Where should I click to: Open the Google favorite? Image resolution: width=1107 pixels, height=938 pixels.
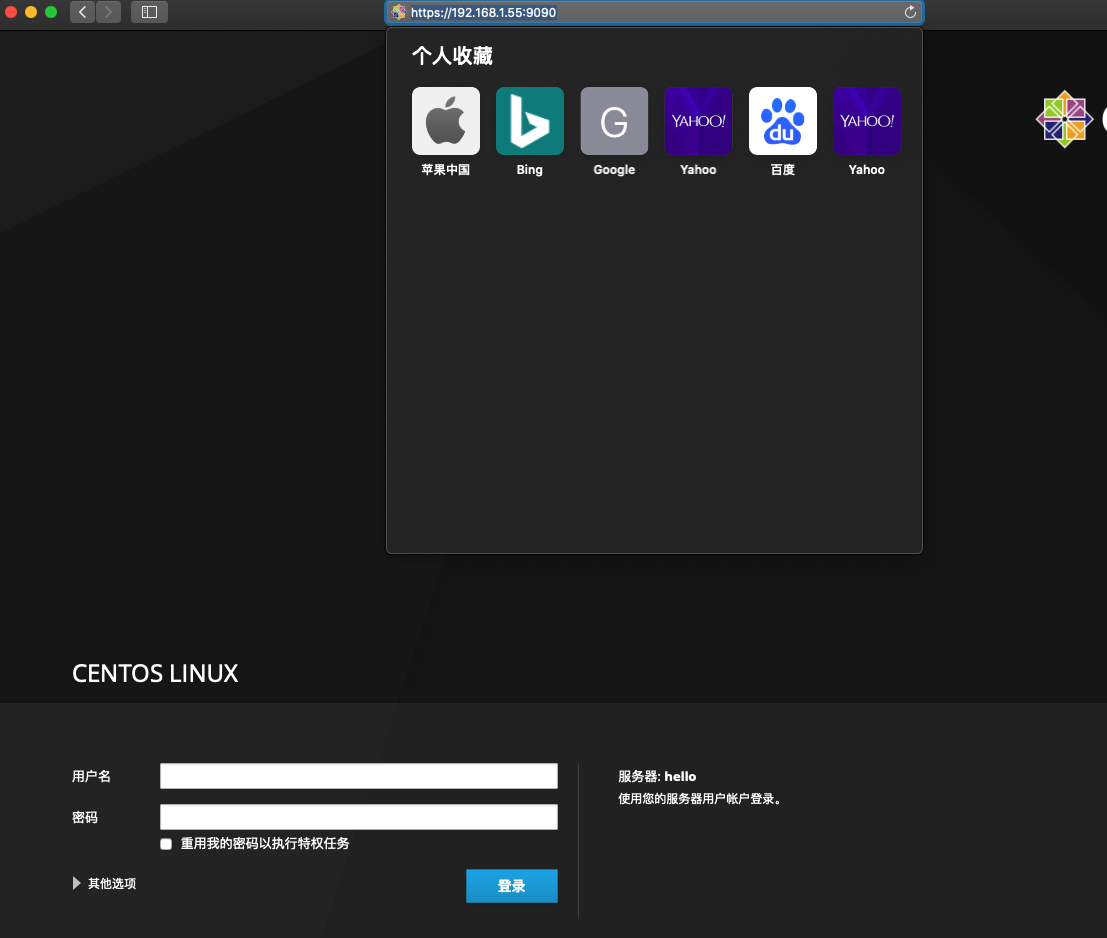(x=613, y=120)
